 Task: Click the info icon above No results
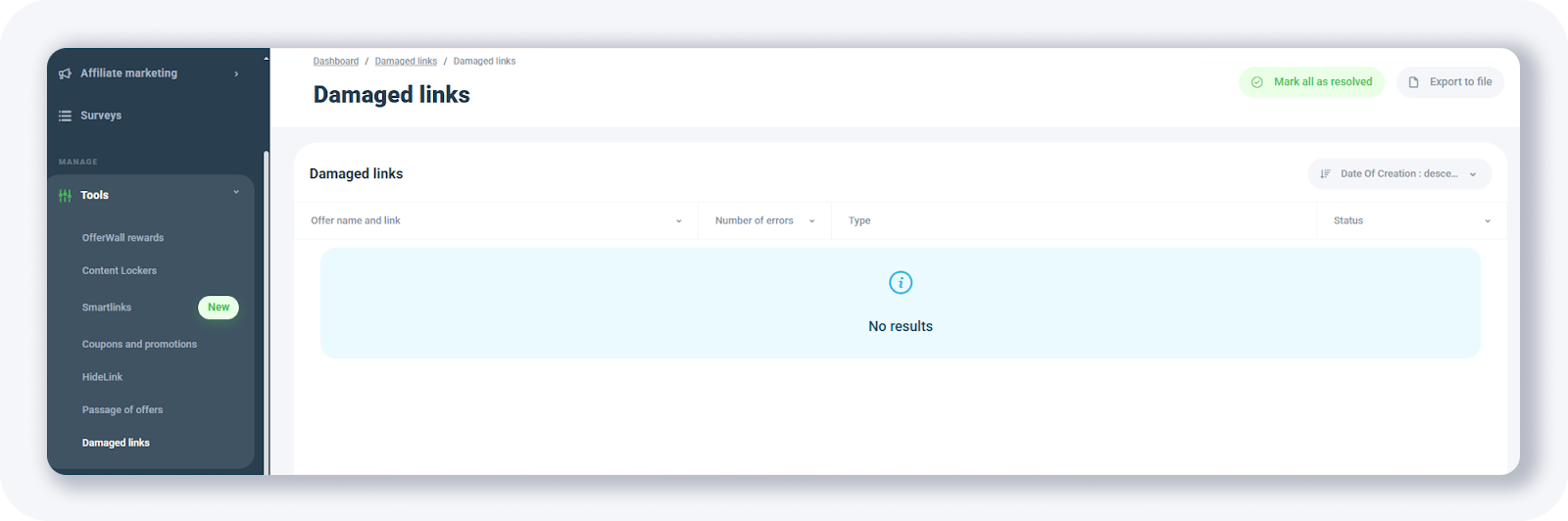[x=900, y=283]
